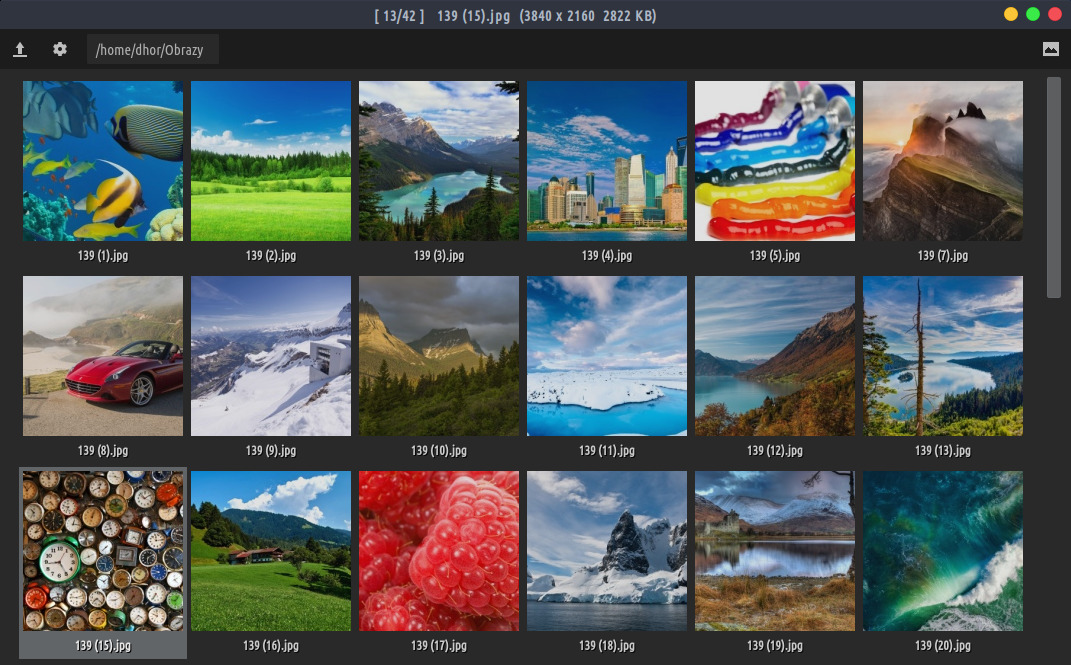
Task: Click the filename label 139 (7).jpg
Action: (x=943, y=255)
